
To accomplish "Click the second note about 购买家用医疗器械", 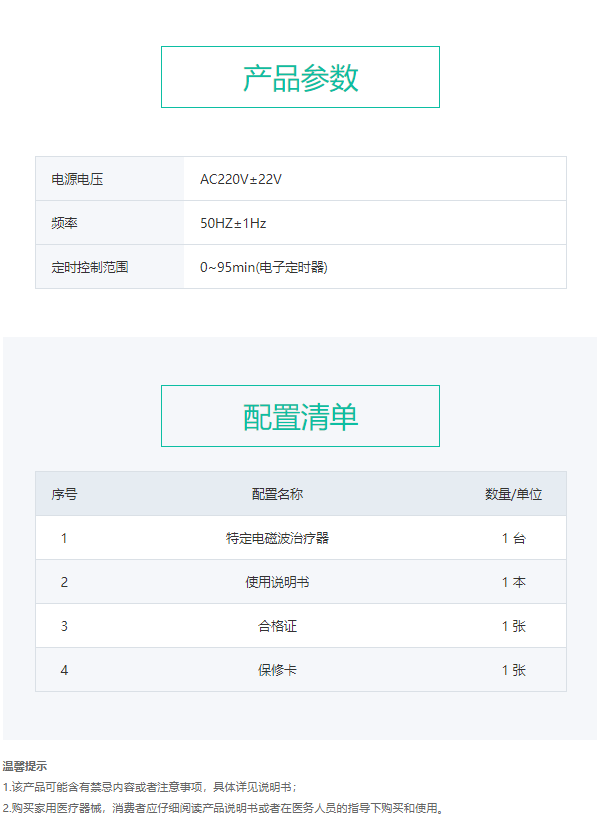I will pyautogui.click(x=223, y=808).
